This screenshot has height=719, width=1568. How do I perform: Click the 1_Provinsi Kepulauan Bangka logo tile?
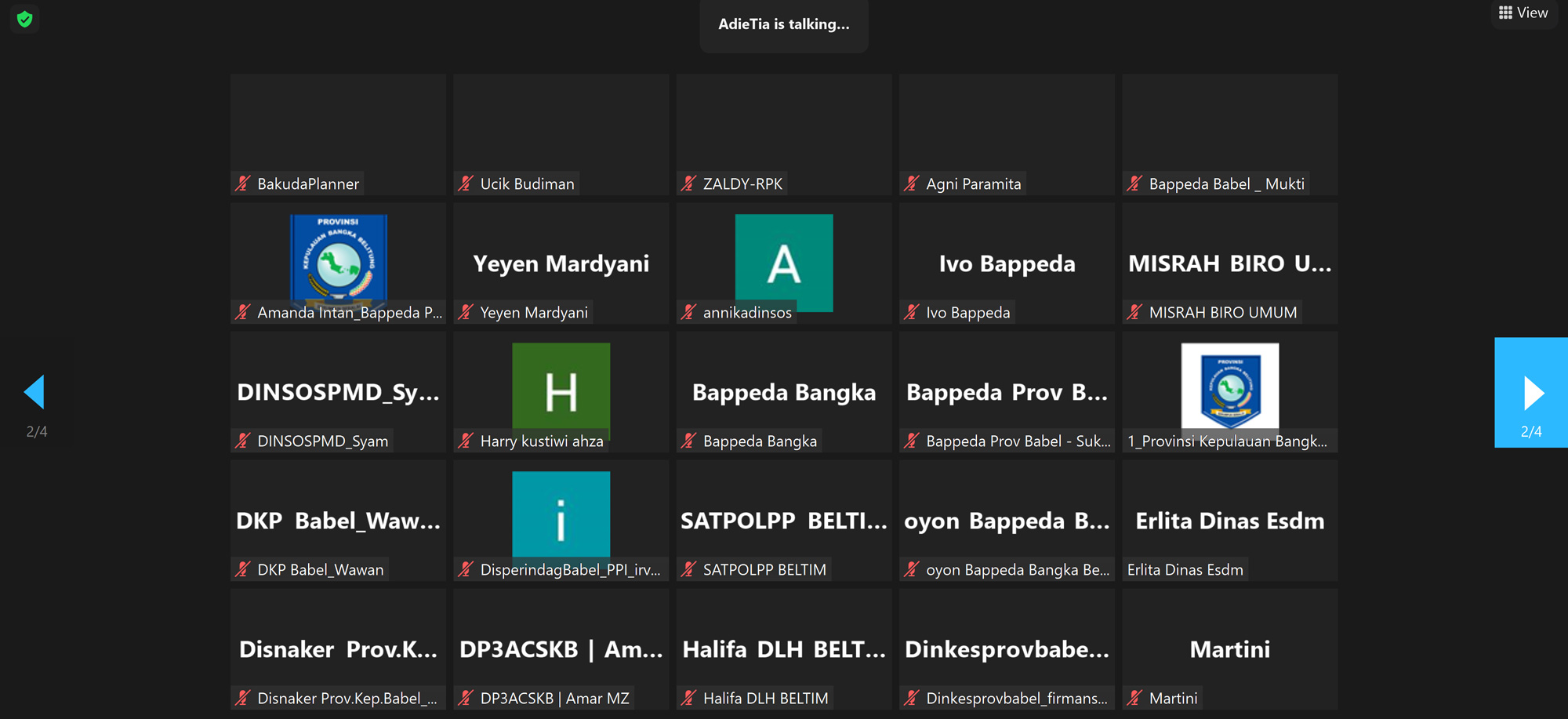click(x=1229, y=386)
